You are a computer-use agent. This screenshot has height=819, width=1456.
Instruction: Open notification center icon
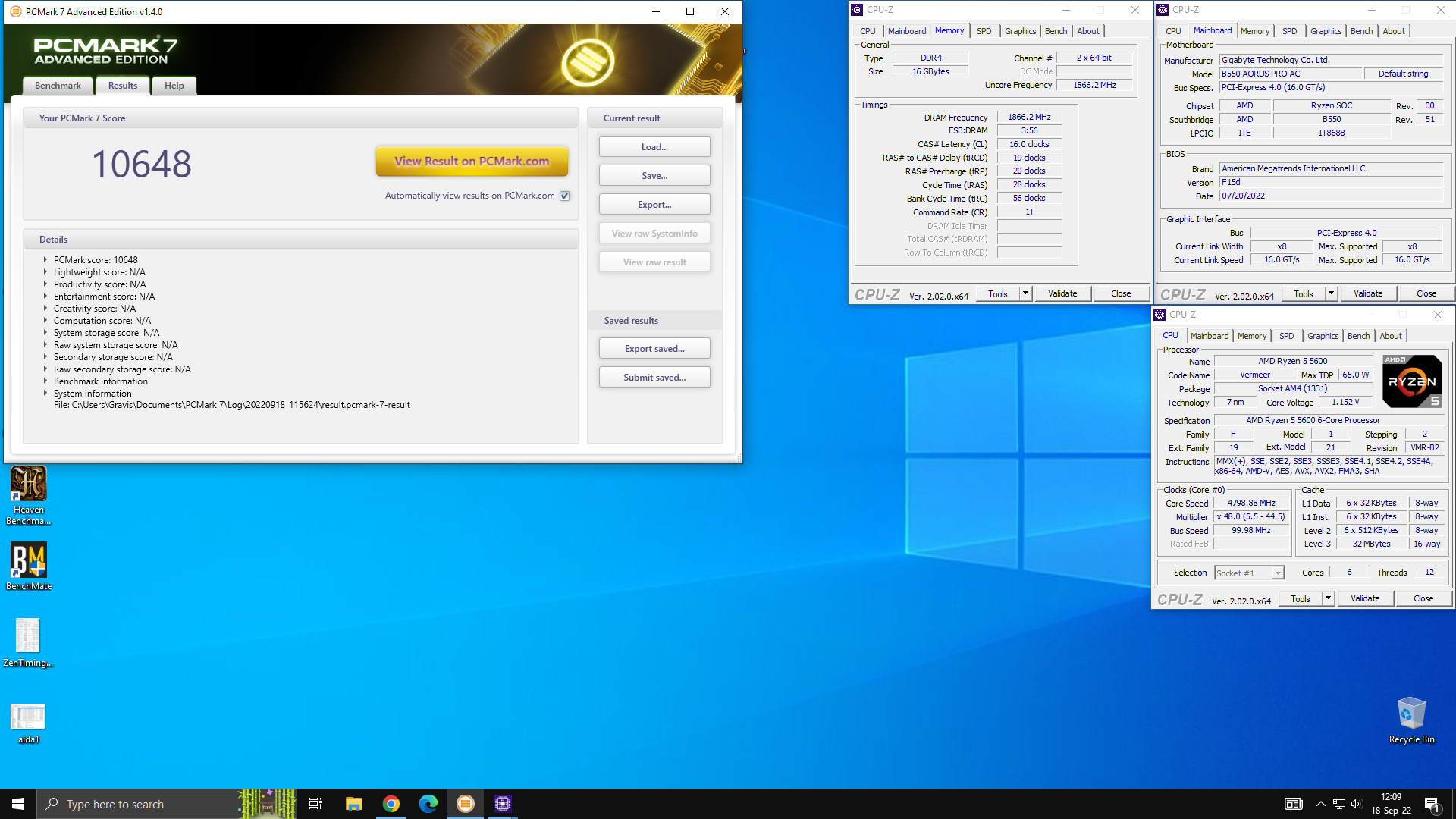click(1432, 805)
